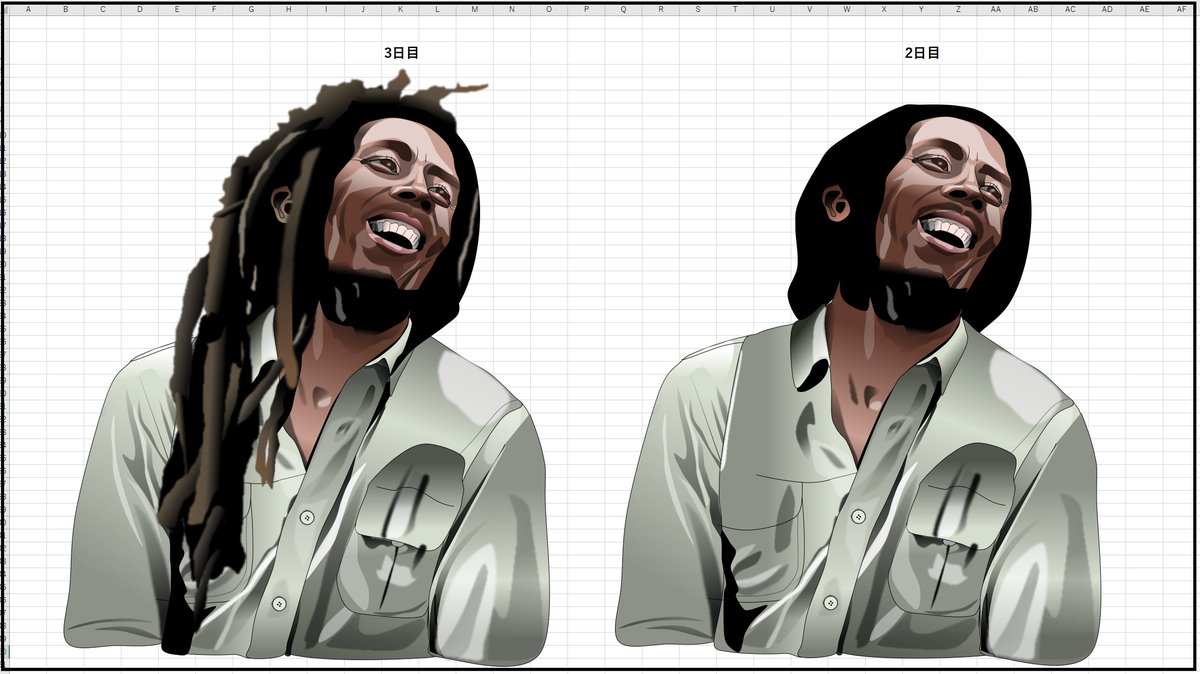The width and height of the screenshot is (1200, 674).
Task: Select column K header
Action: click(400, 9)
